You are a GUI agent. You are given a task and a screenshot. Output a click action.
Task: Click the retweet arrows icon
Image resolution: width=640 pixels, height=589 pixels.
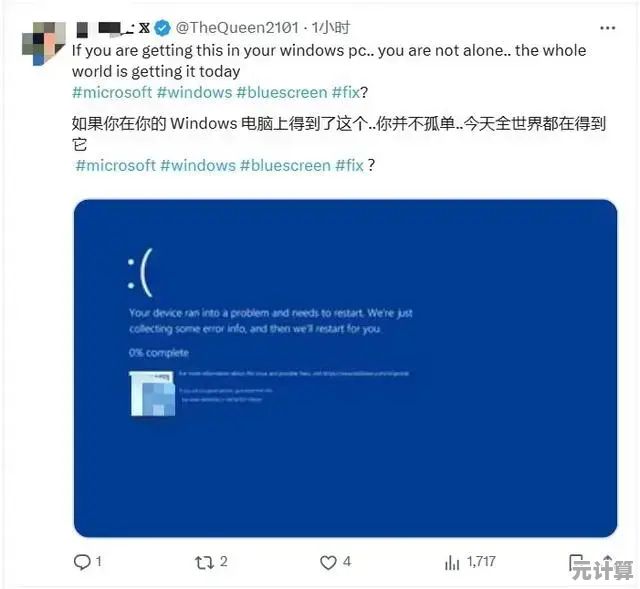click(204, 563)
